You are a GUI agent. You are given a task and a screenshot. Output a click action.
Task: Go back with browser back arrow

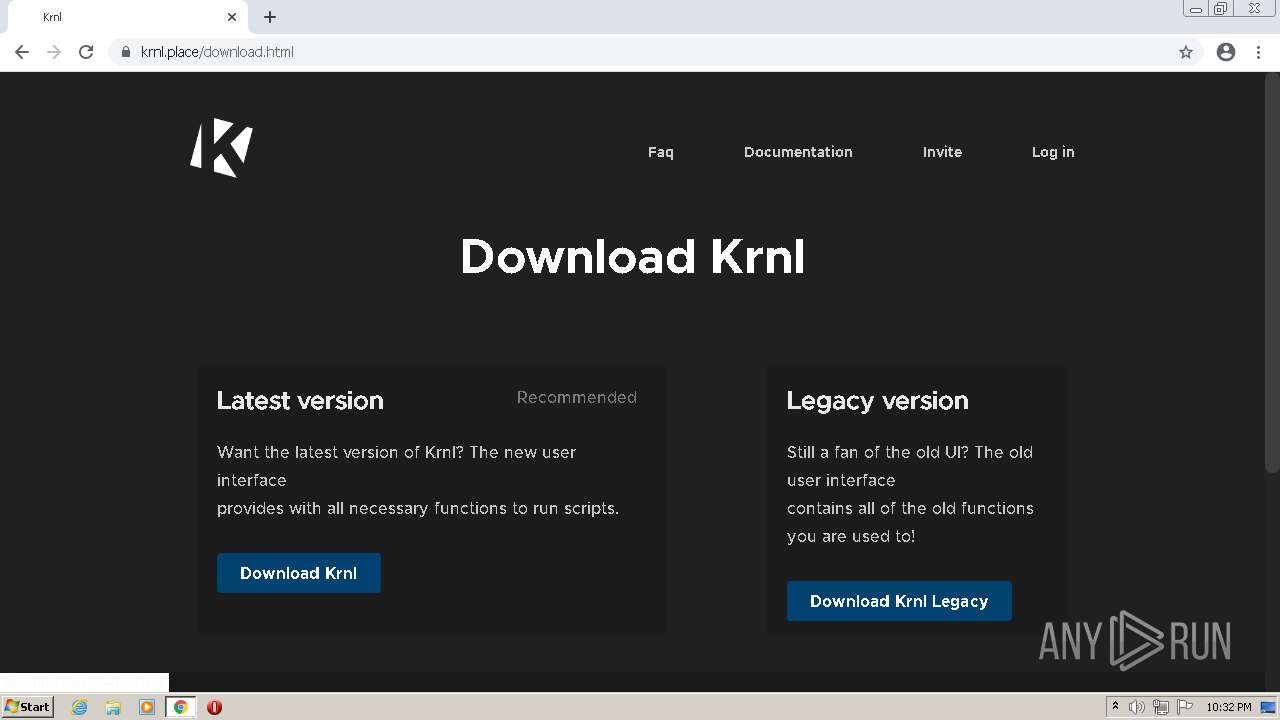click(22, 52)
